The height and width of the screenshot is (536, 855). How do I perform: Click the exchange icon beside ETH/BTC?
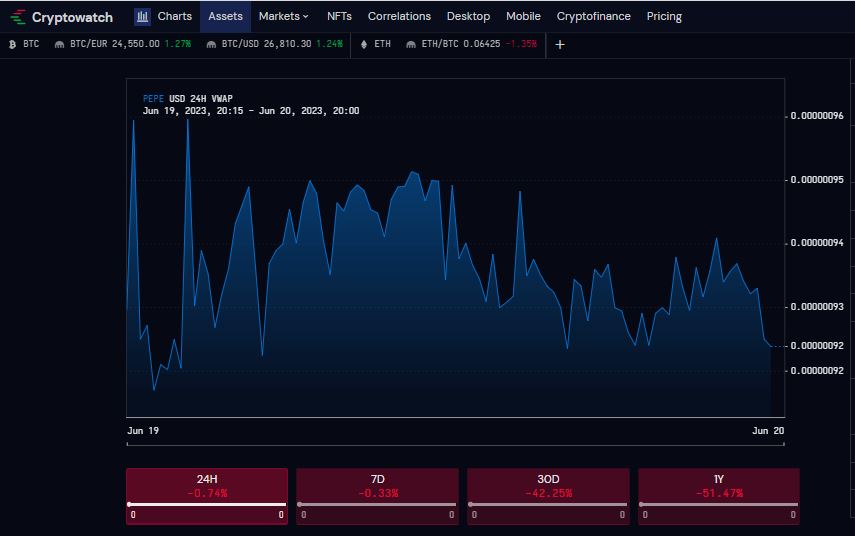[411, 45]
